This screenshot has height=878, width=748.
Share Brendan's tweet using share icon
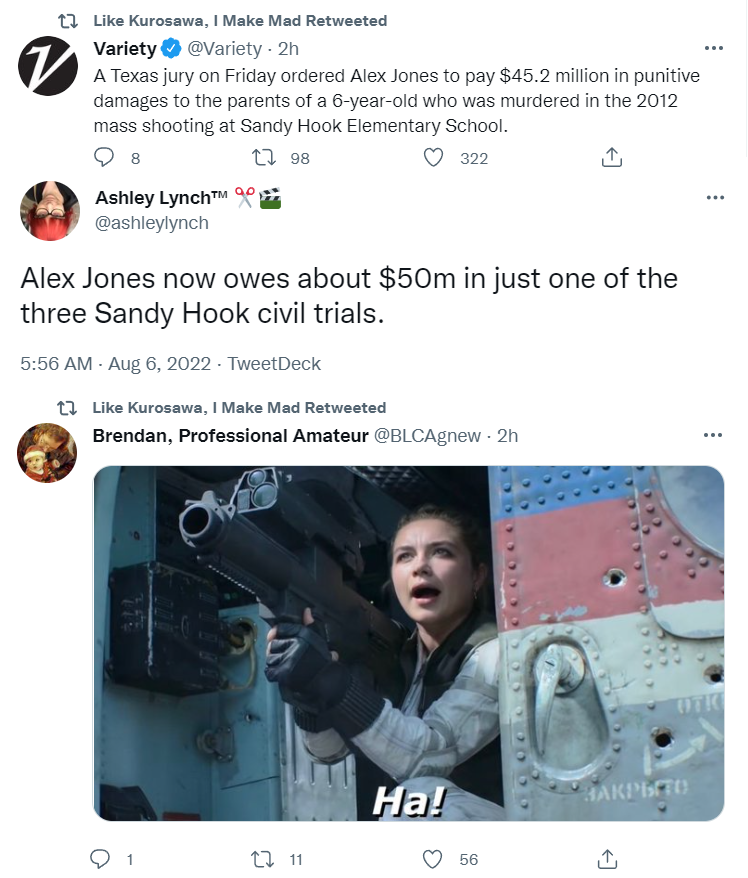[607, 858]
